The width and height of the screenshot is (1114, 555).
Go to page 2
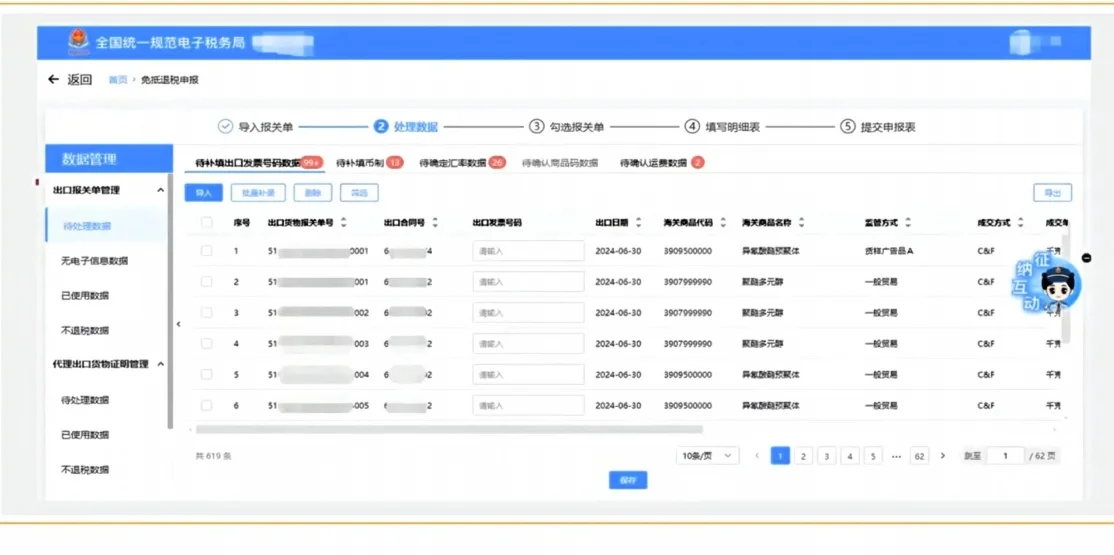[803, 456]
